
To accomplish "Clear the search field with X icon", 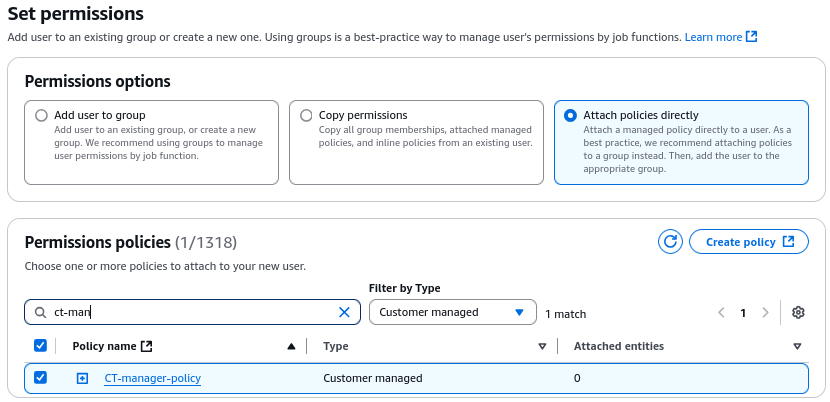I will click(344, 313).
